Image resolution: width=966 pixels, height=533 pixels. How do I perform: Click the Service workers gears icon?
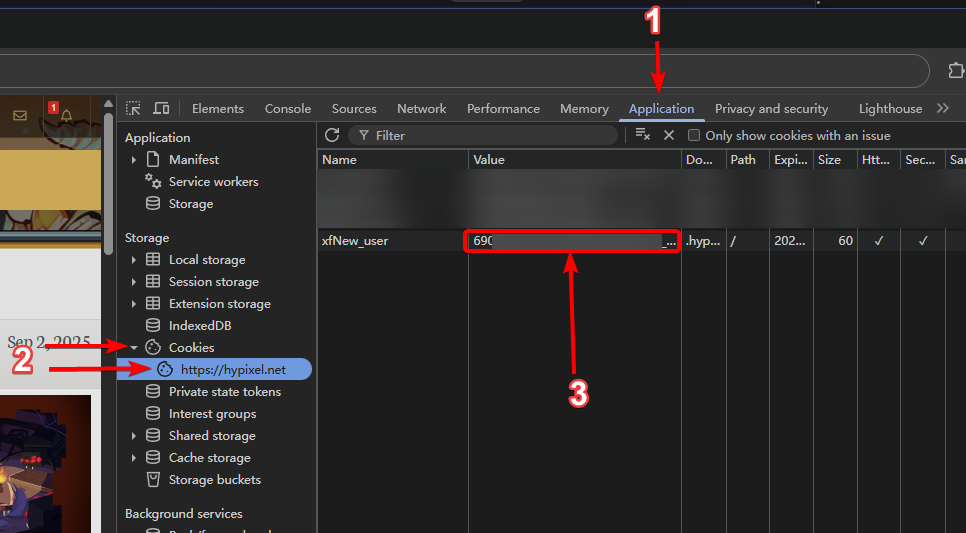coord(153,181)
